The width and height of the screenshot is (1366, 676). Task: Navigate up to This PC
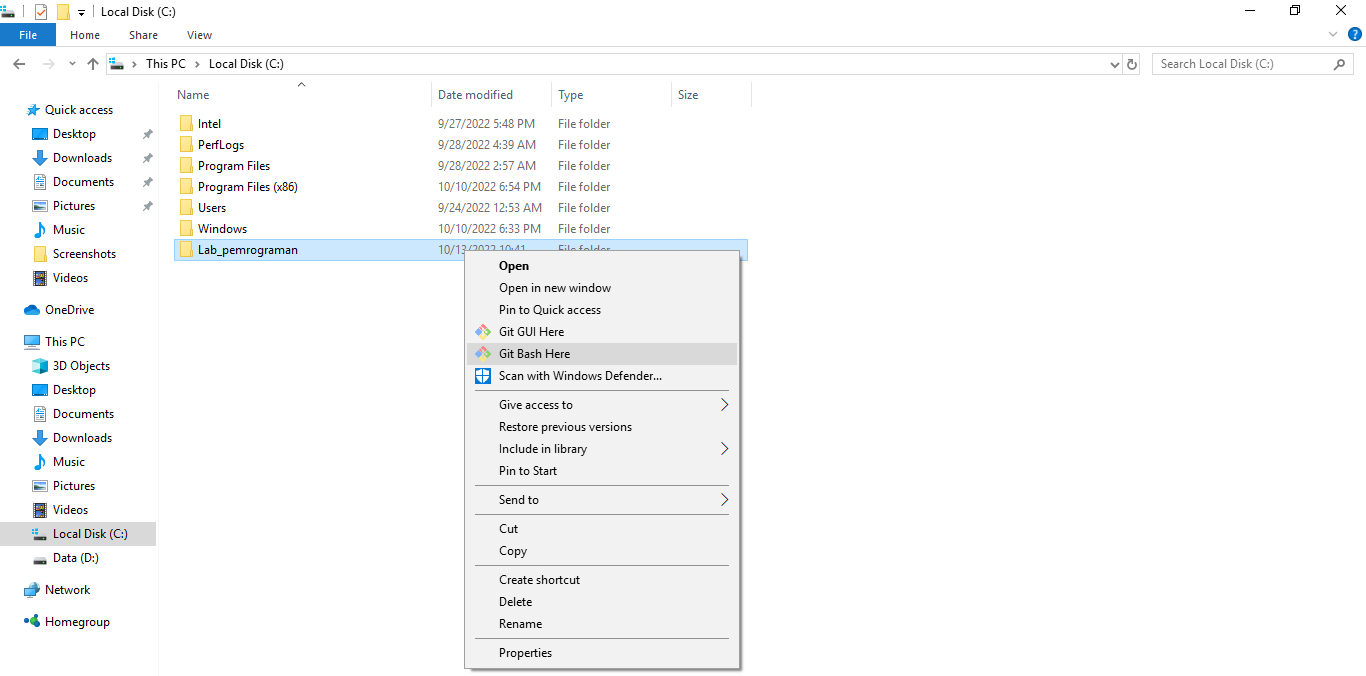click(x=92, y=63)
